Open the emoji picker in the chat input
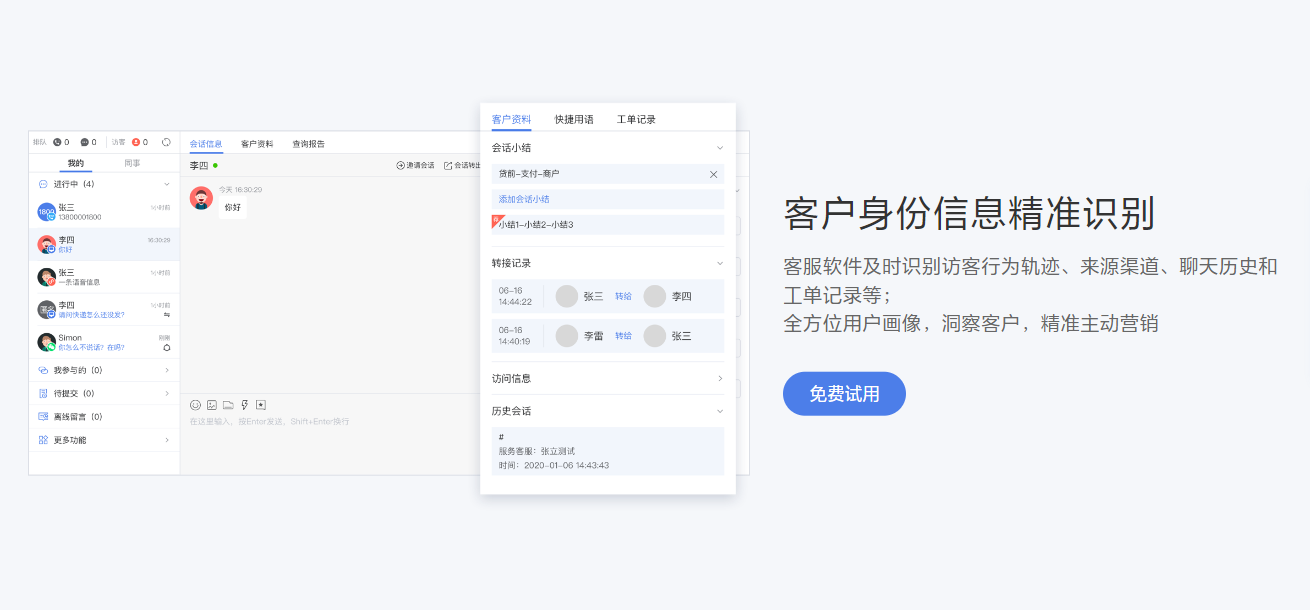Image resolution: width=1310 pixels, height=611 pixels. (196, 404)
